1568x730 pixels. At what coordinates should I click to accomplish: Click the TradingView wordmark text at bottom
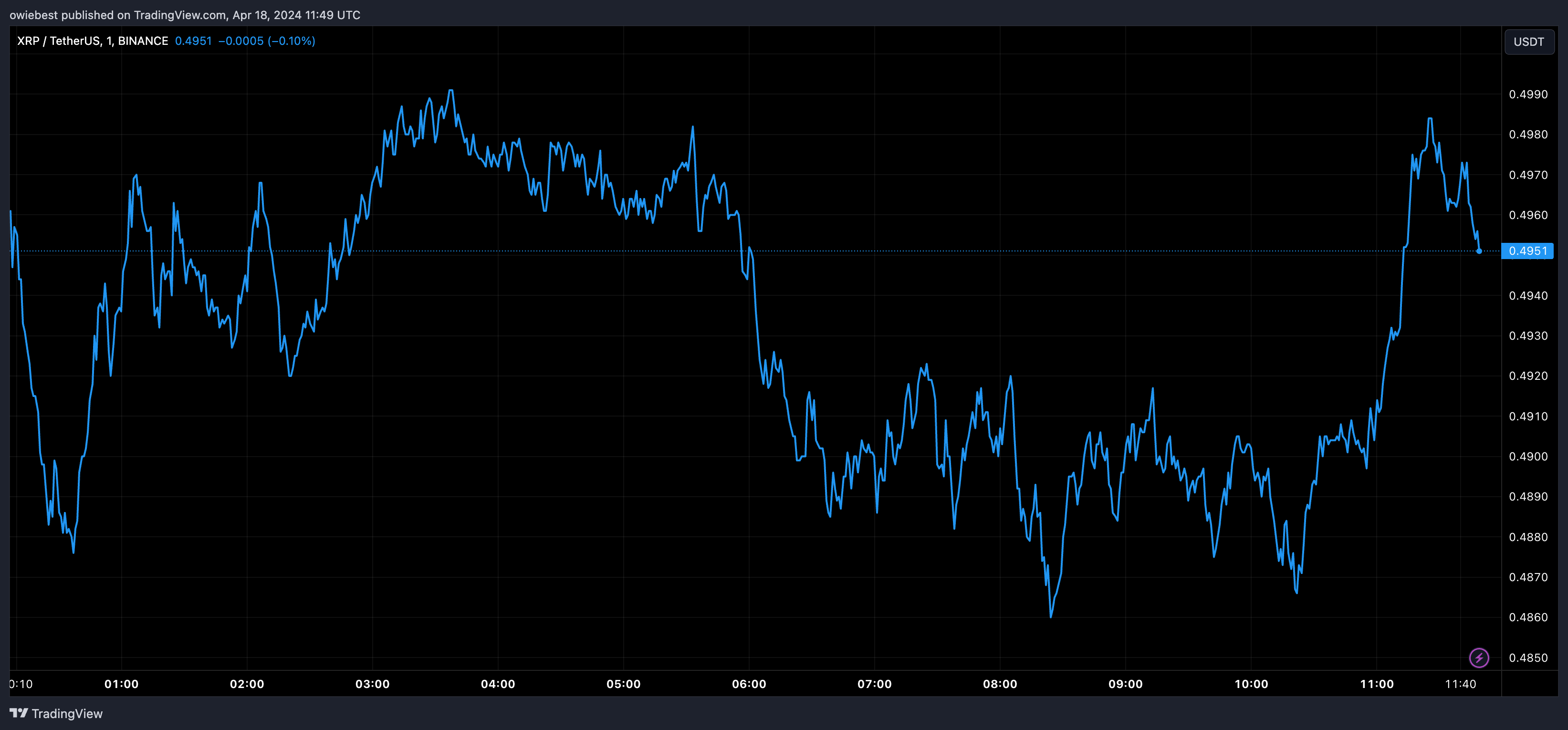[67, 714]
